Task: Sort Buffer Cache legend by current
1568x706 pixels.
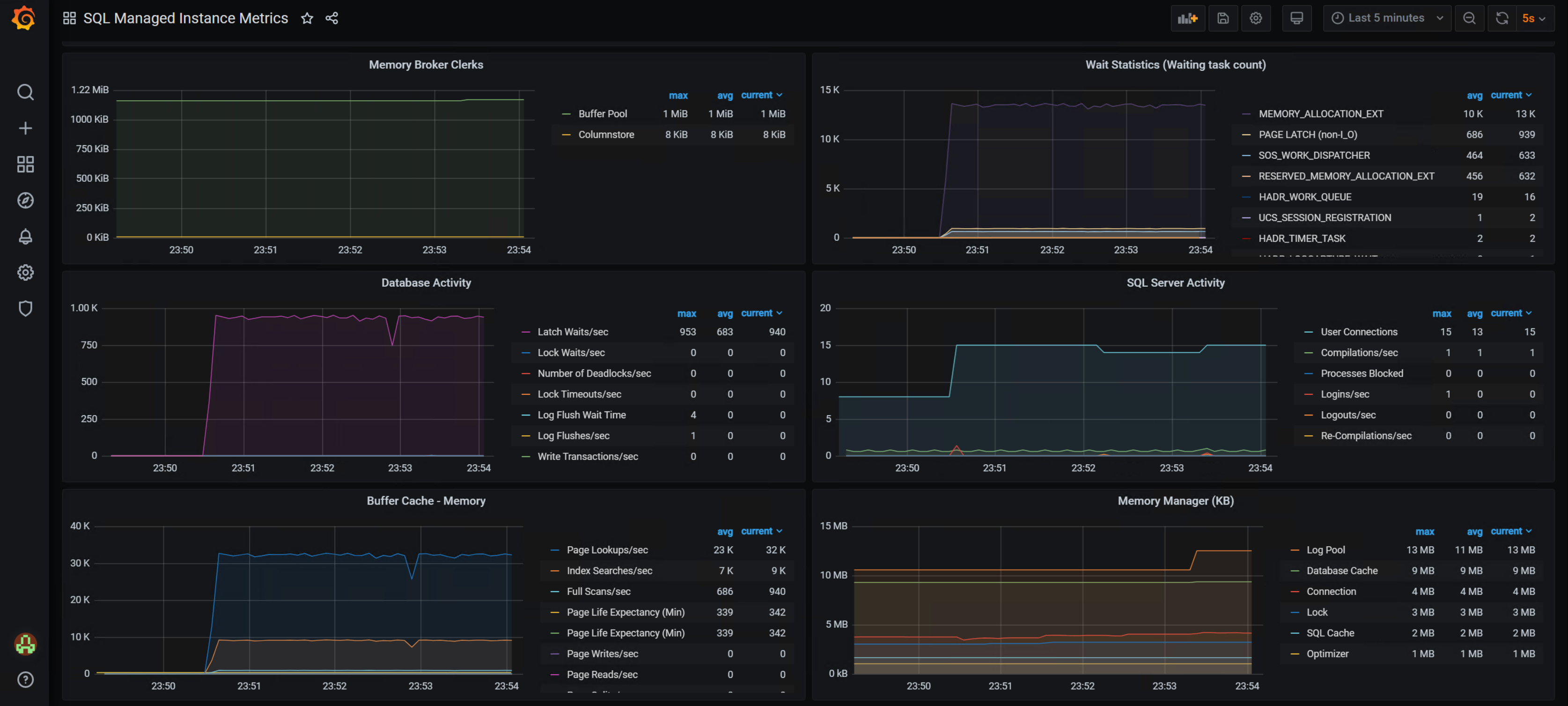Action: 761,531
